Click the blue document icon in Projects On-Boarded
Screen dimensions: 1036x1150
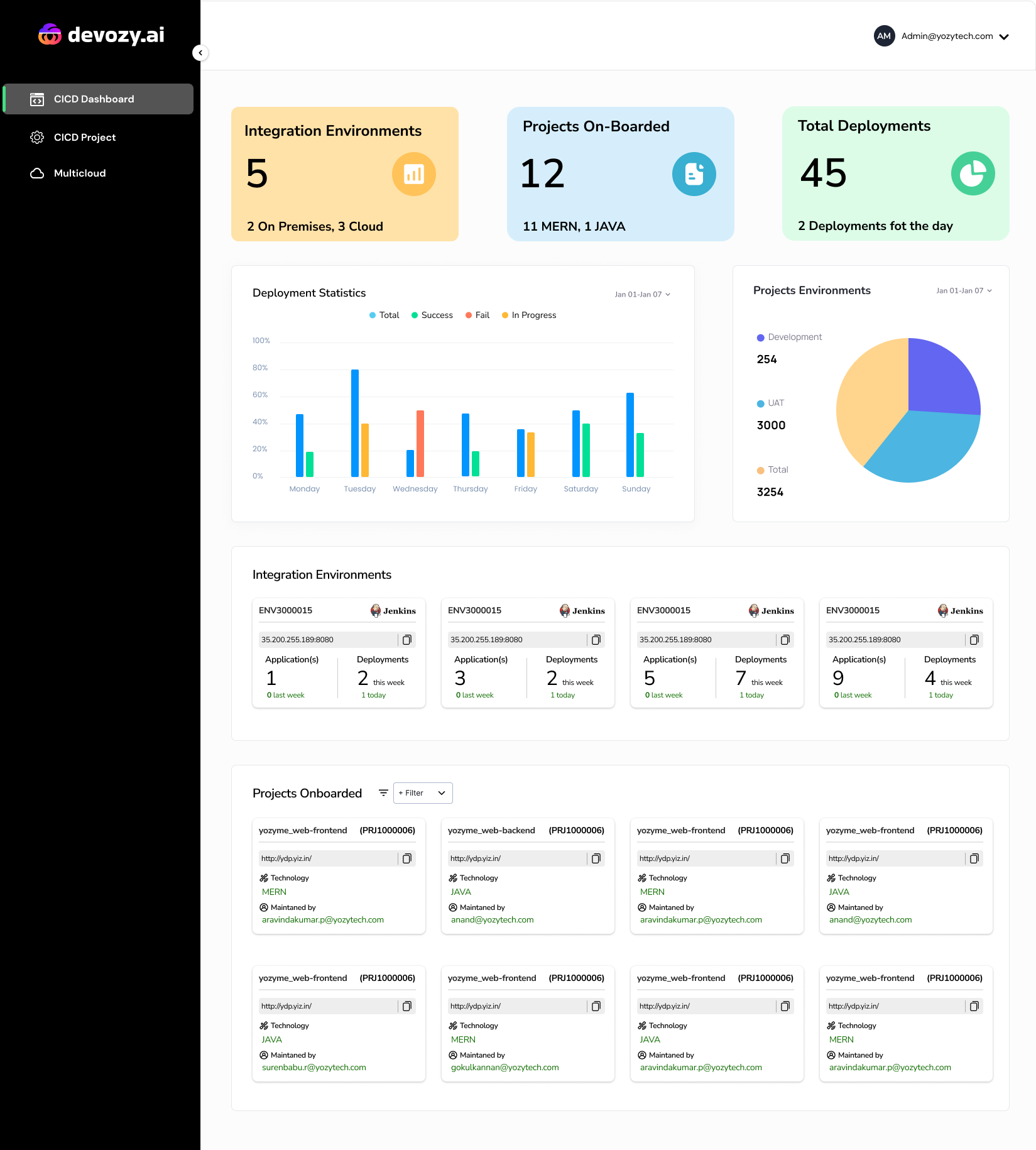click(x=694, y=174)
